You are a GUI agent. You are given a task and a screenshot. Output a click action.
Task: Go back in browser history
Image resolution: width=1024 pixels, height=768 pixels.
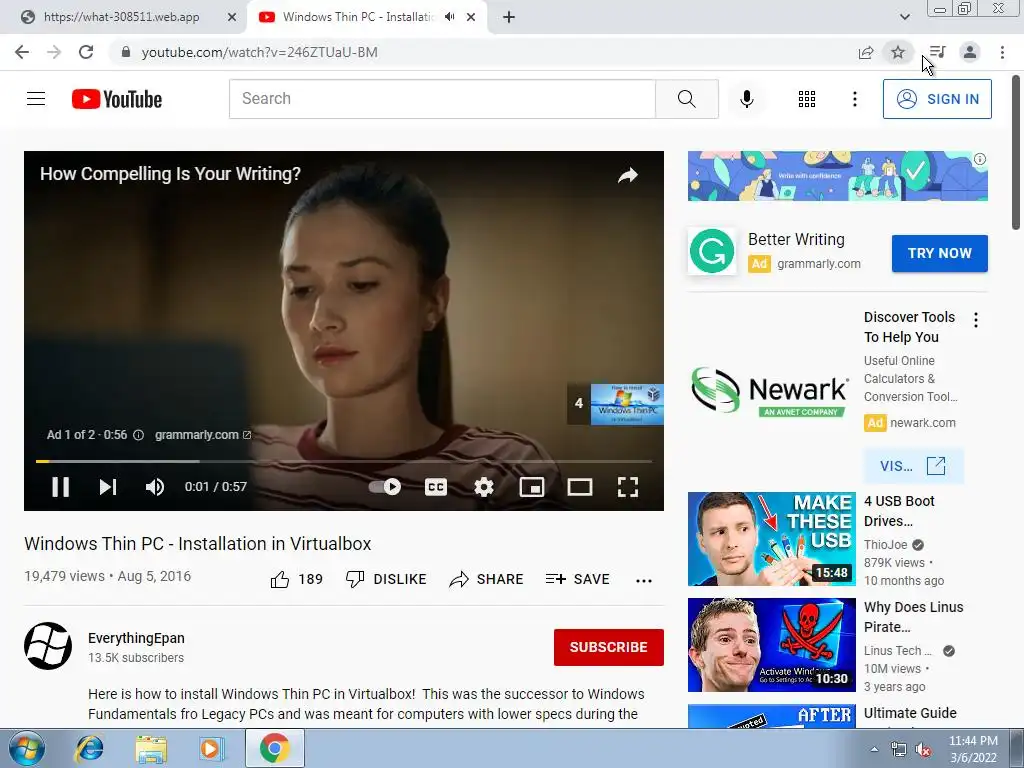[22, 52]
